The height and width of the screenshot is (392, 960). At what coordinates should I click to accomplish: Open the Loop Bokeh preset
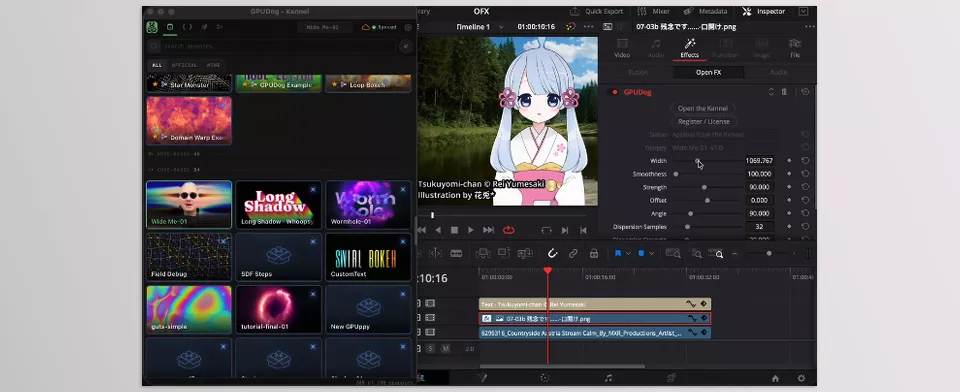(x=368, y=84)
